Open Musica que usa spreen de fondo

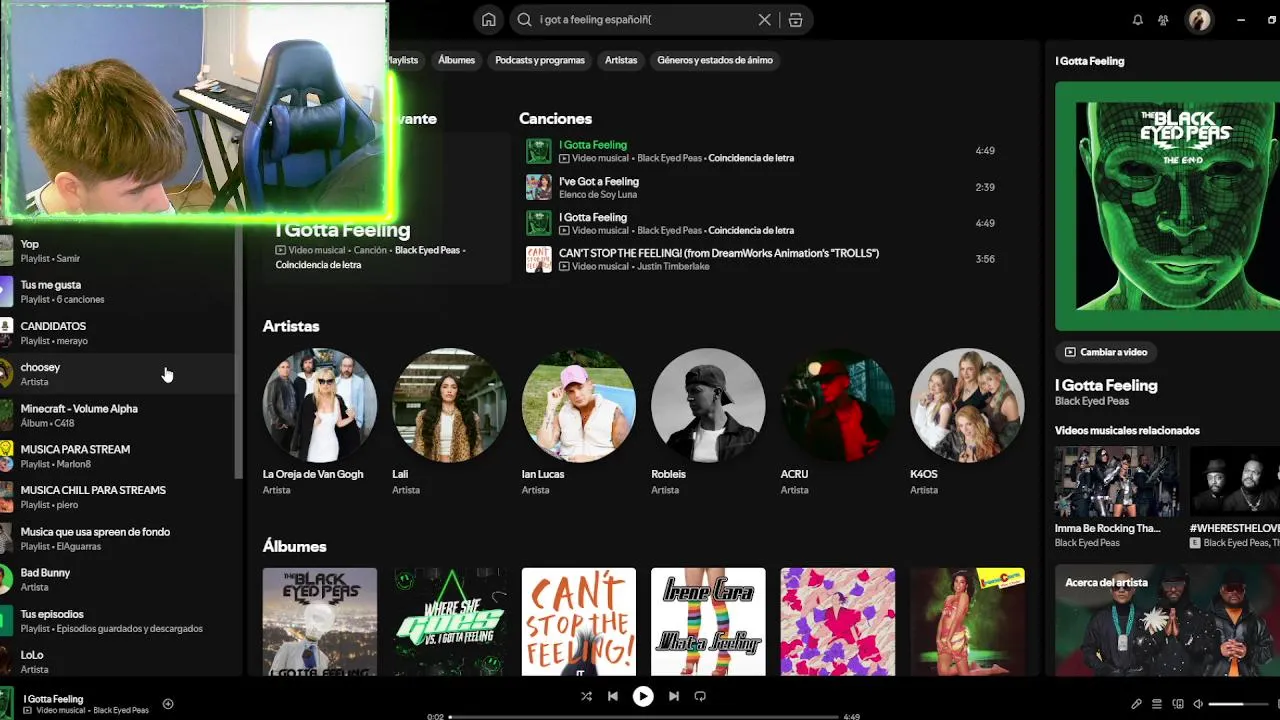point(116,539)
